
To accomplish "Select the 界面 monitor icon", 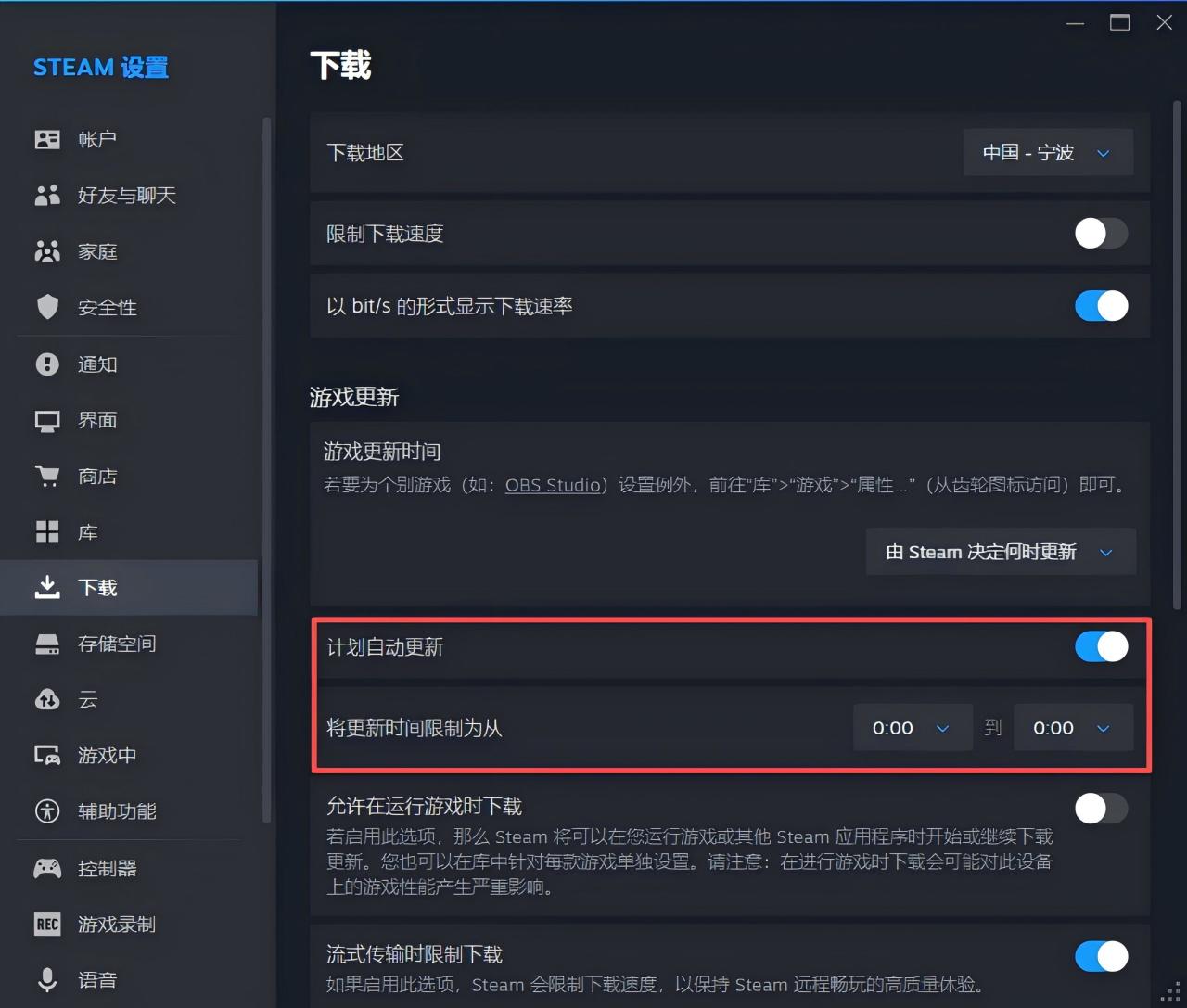I will click(47, 421).
